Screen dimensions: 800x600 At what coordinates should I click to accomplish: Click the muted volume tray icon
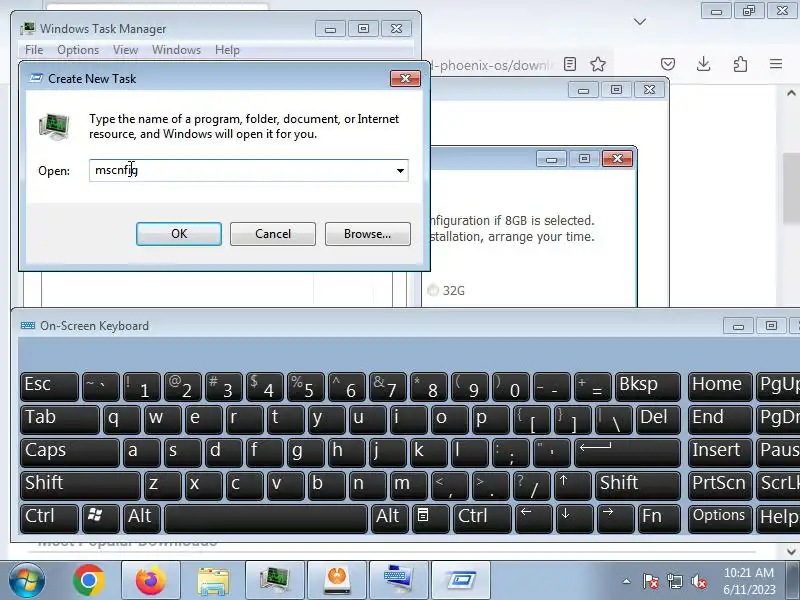pos(699,581)
